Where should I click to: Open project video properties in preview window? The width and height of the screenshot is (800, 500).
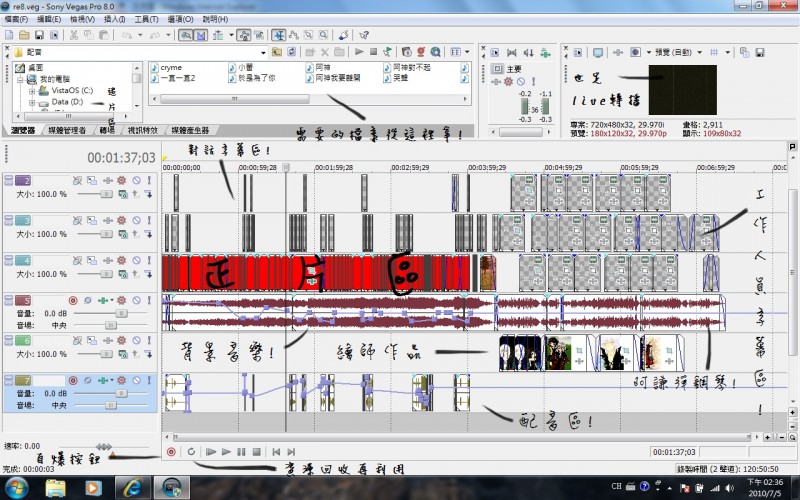[578, 52]
